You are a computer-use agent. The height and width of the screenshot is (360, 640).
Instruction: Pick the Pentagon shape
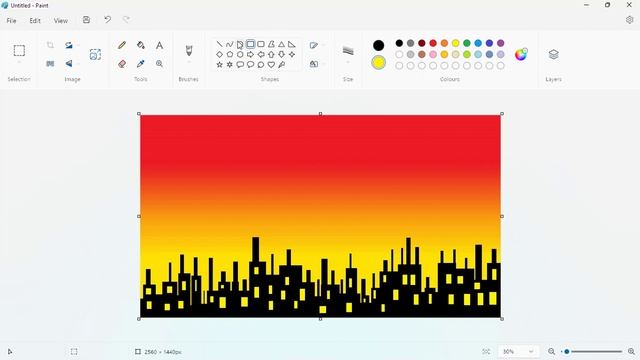[230, 54]
